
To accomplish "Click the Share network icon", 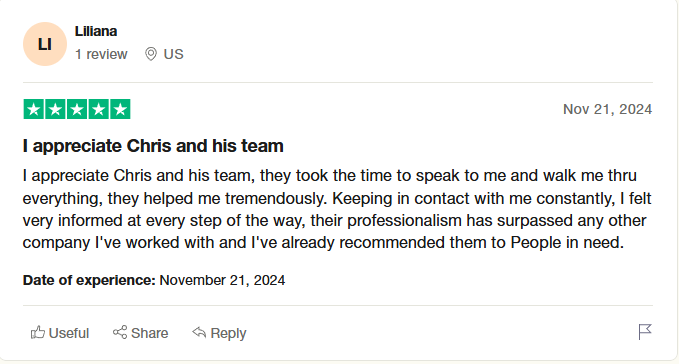I will coord(120,332).
